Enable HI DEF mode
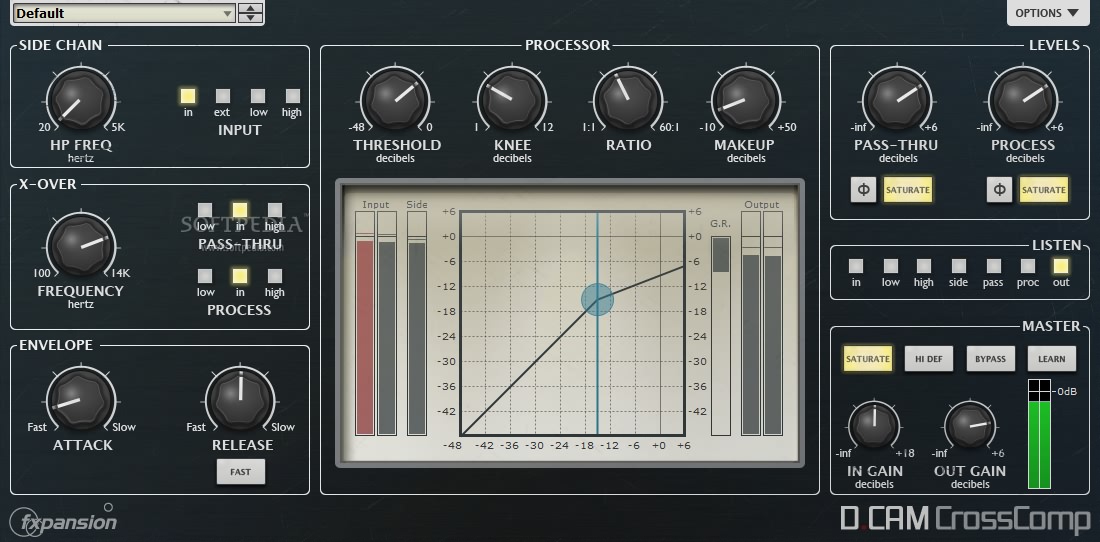 (929, 359)
